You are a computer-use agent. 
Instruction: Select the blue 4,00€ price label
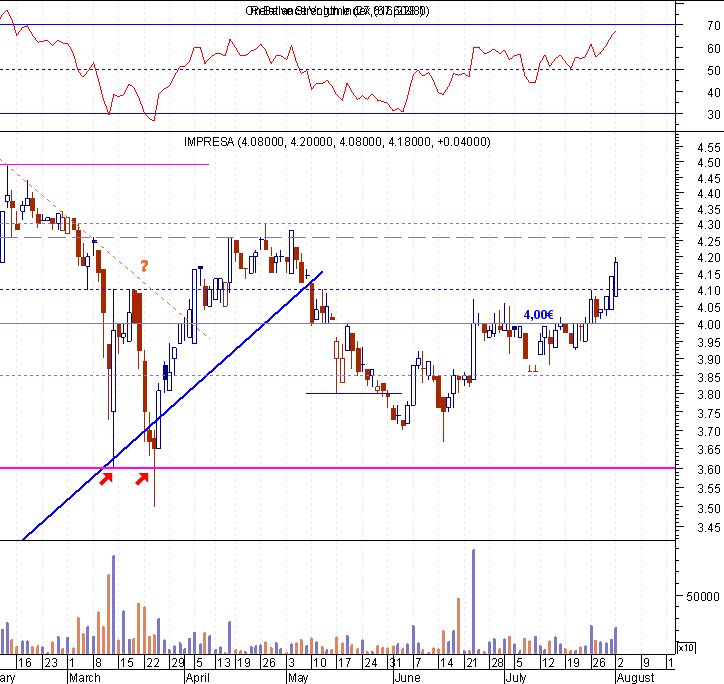[x=538, y=315]
